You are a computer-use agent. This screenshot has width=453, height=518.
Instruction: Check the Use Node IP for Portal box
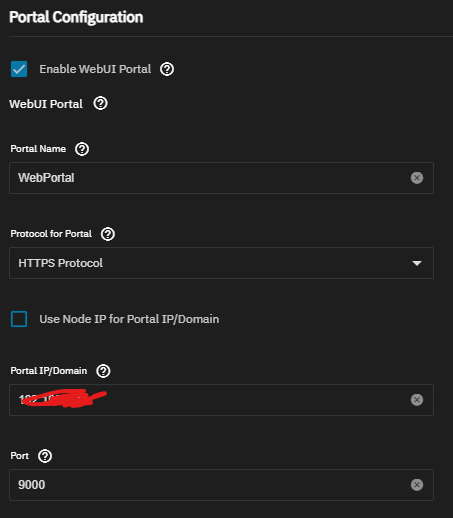click(x=19, y=319)
